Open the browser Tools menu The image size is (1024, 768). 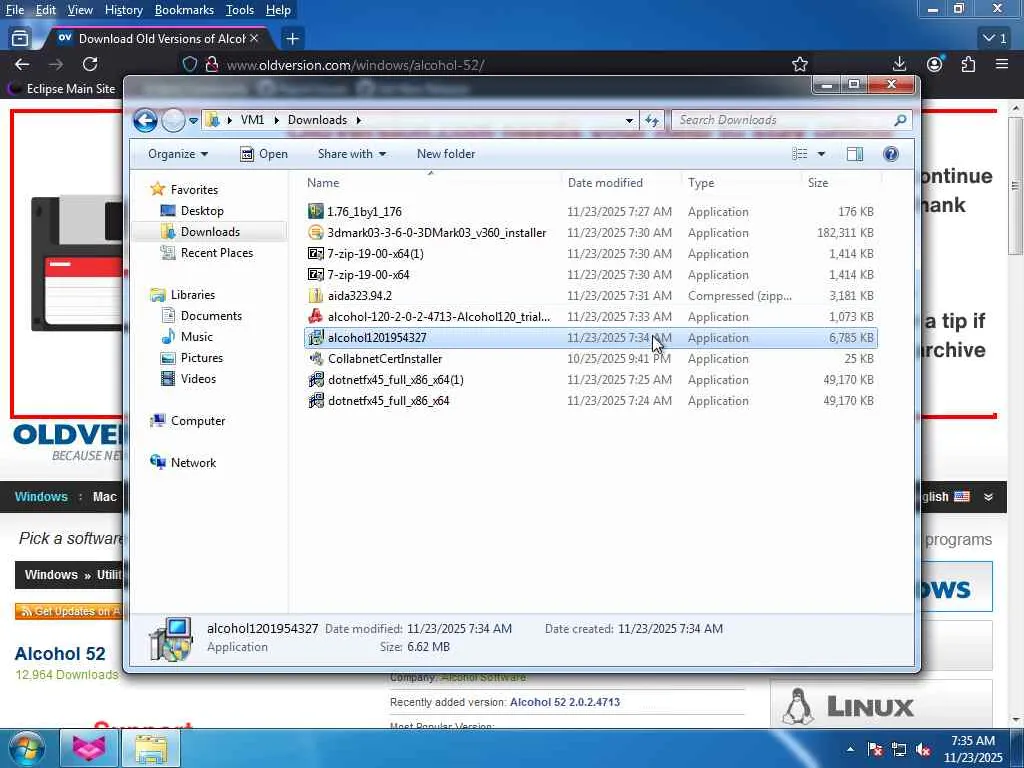point(240,10)
